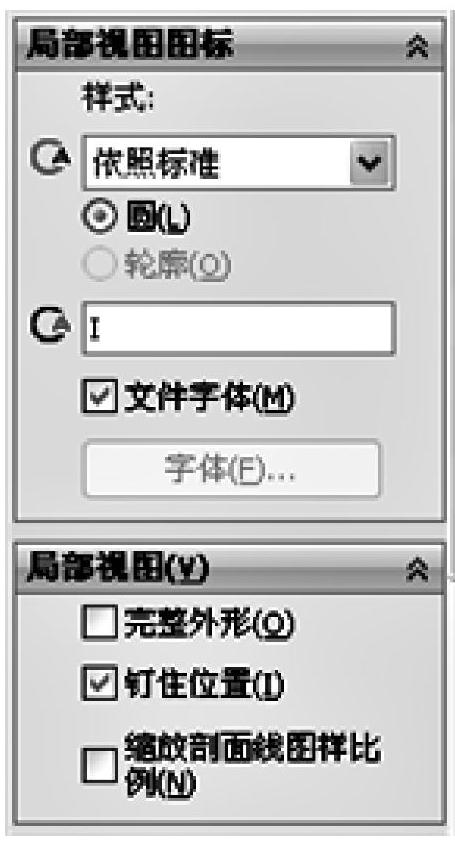The image size is (455, 842).
Task: Uncheck the 文件字体(M) checkbox
Action: 99,398
